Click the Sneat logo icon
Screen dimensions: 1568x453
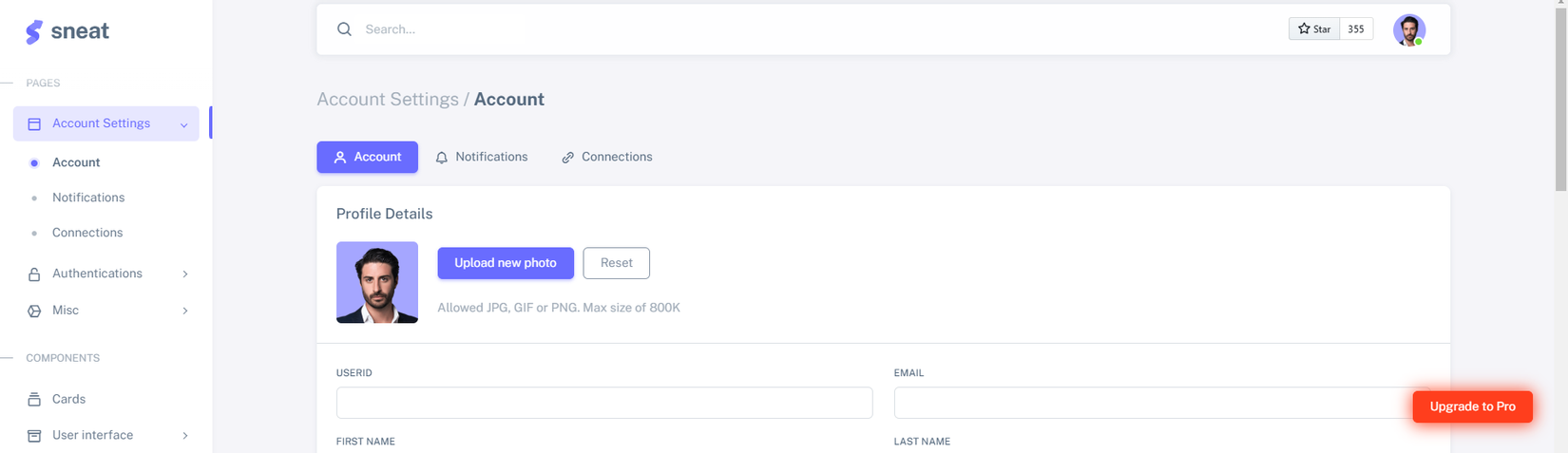[x=34, y=32]
